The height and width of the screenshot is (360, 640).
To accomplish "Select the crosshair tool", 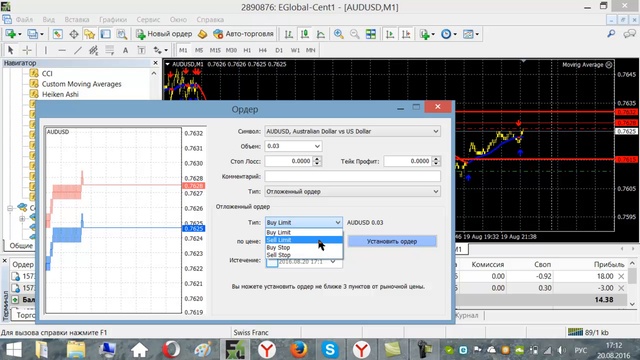I will pos(27,50).
